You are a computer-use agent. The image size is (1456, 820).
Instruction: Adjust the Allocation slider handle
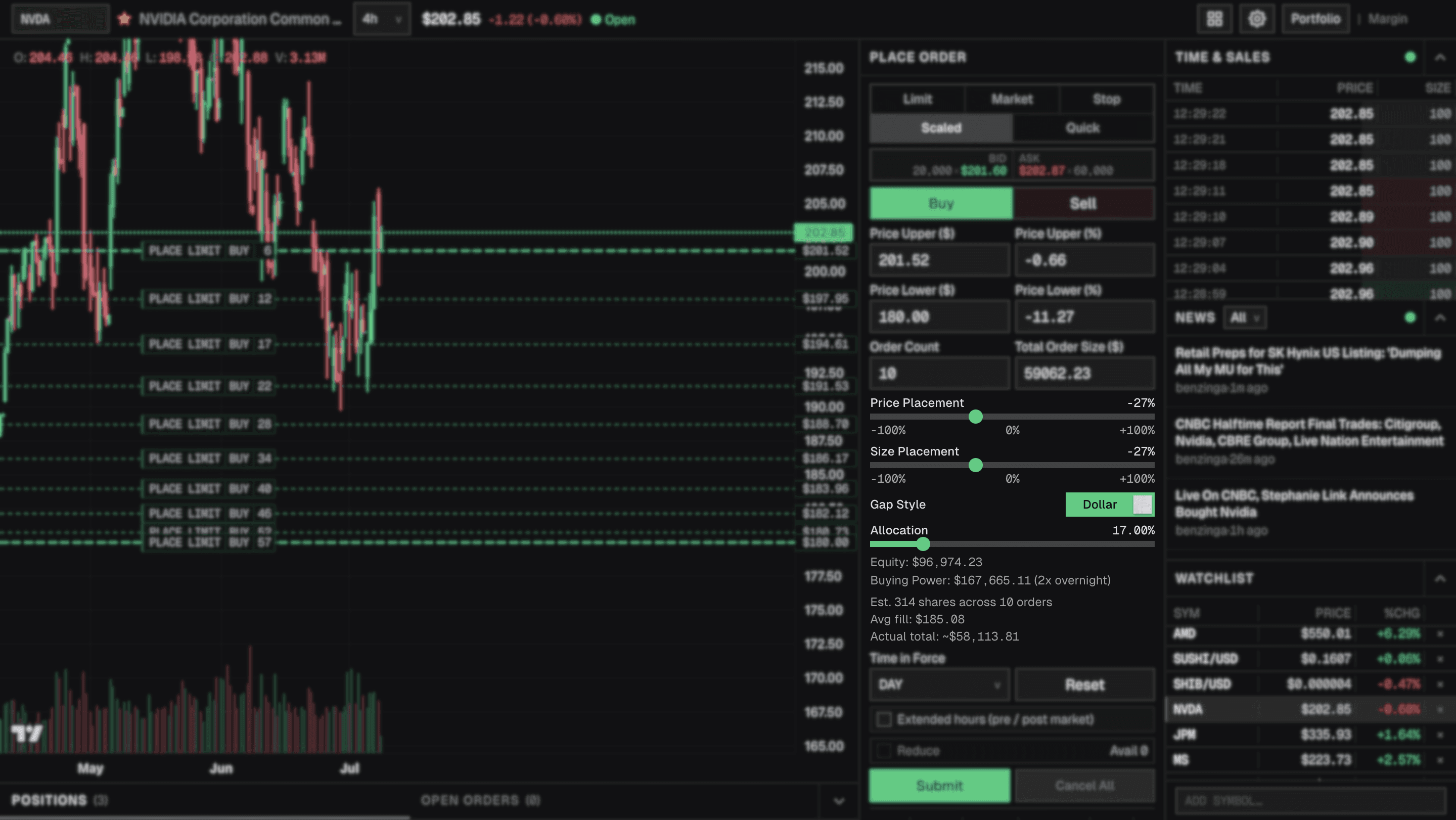tap(923, 544)
